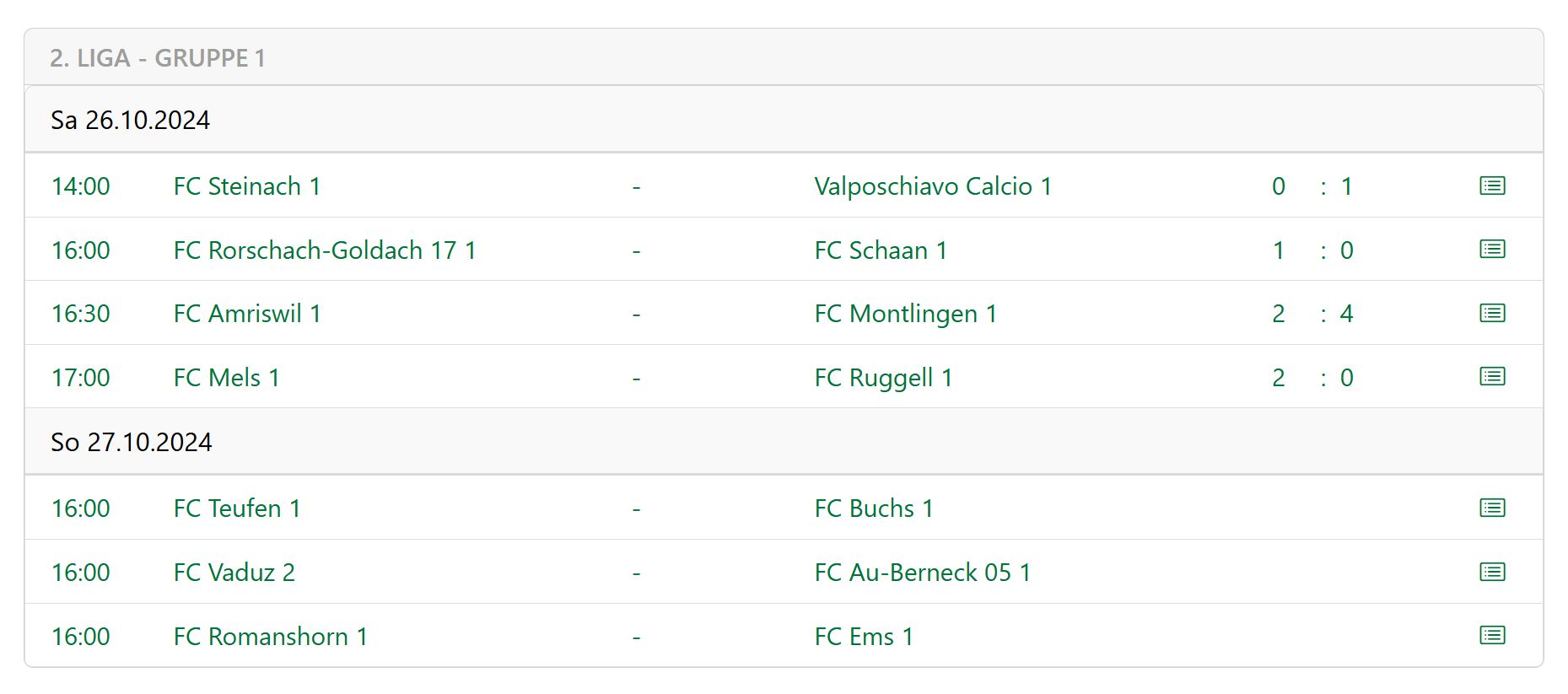
Task: Click the 17:00 kickoff time for FC Mels
Action: 81,378
